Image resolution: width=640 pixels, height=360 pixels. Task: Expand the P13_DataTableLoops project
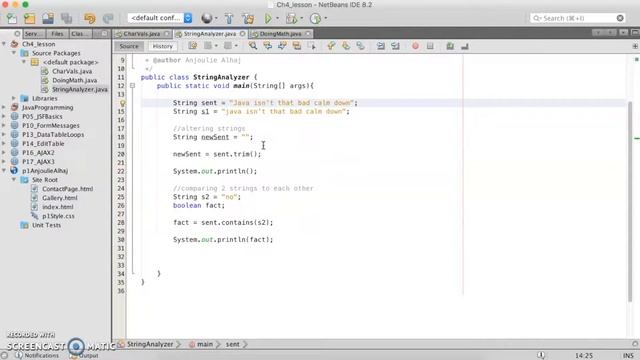(x=4, y=134)
